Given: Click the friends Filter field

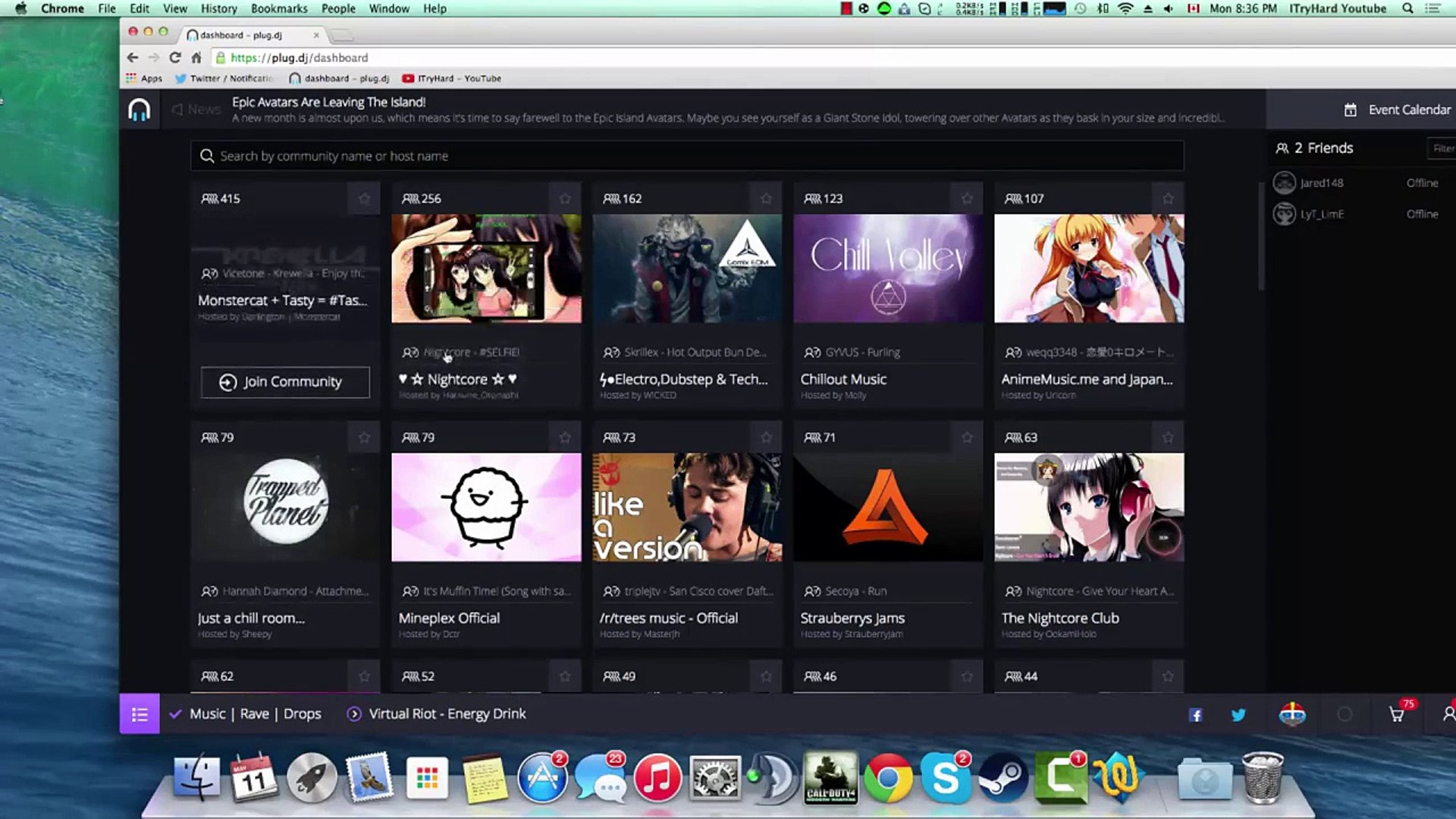Looking at the screenshot, I should pyautogui.click(x=1441, y=149).
